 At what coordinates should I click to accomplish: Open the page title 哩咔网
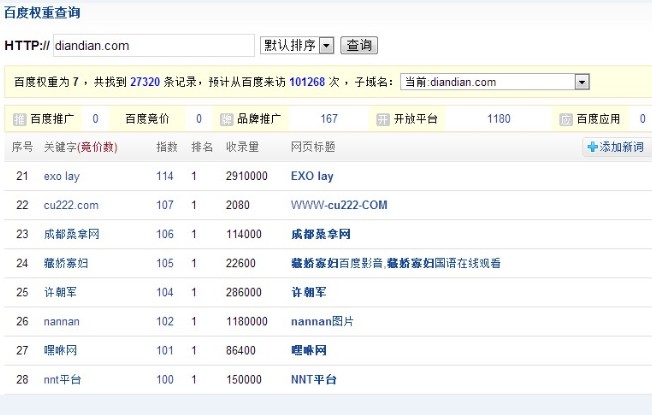(309, 351)
